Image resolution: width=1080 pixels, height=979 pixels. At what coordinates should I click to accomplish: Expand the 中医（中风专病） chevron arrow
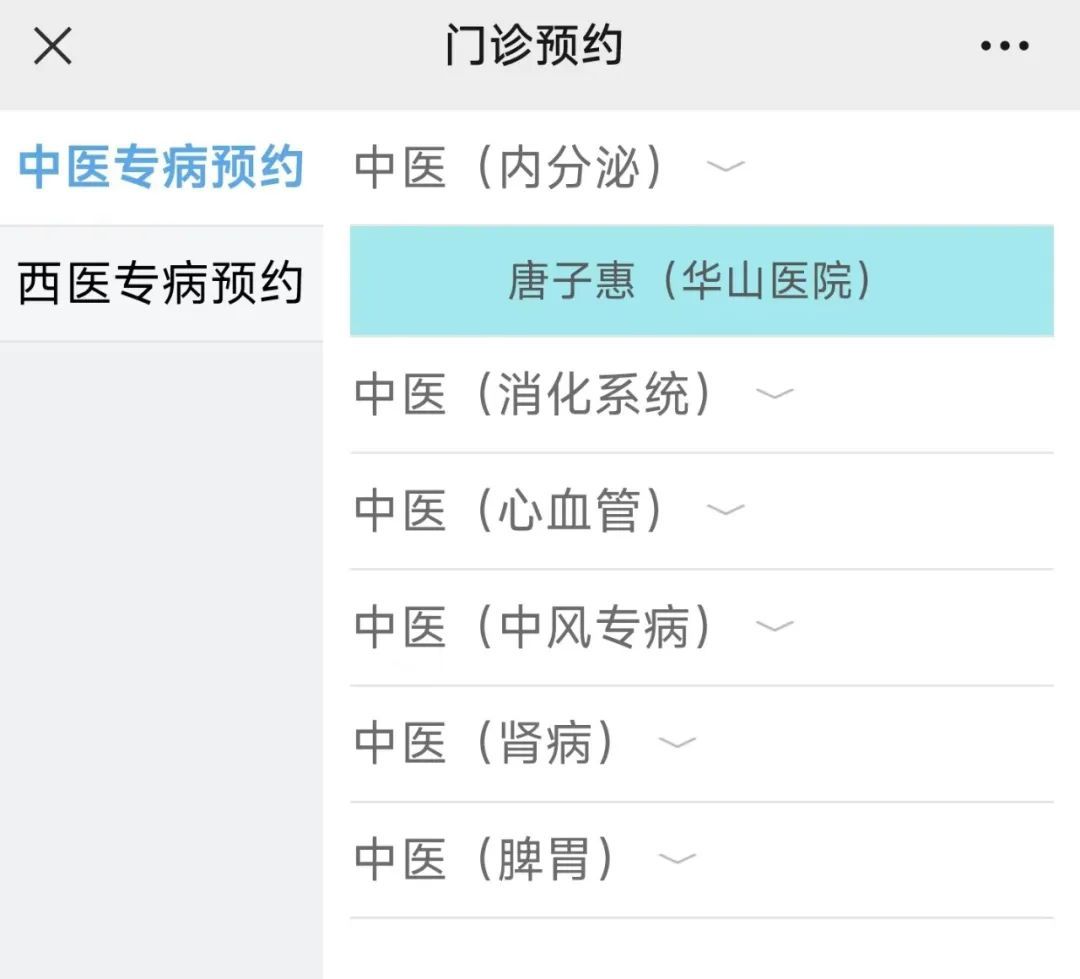coord(774,627)
